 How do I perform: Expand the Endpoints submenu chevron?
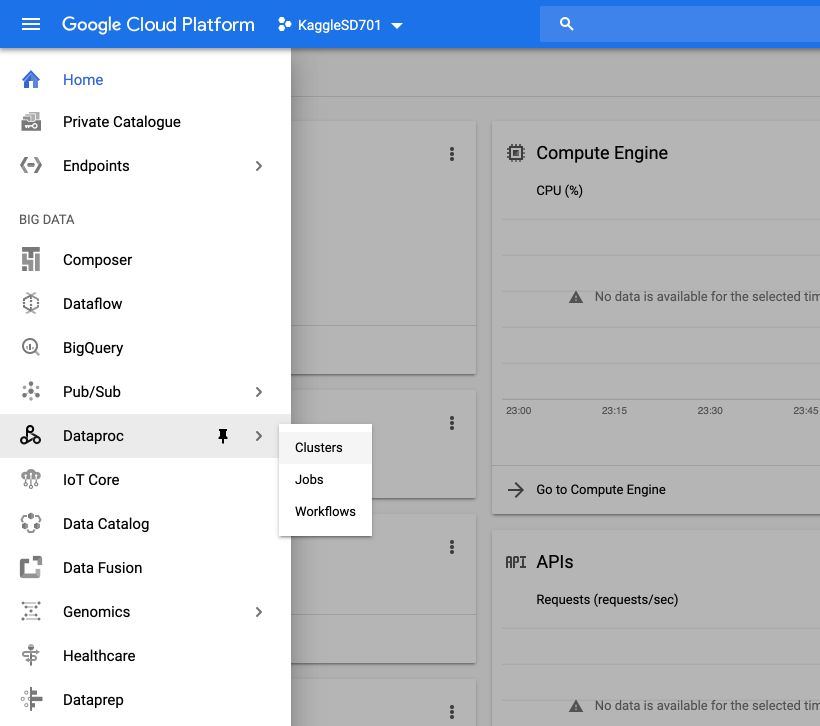(x=258, y=166)
